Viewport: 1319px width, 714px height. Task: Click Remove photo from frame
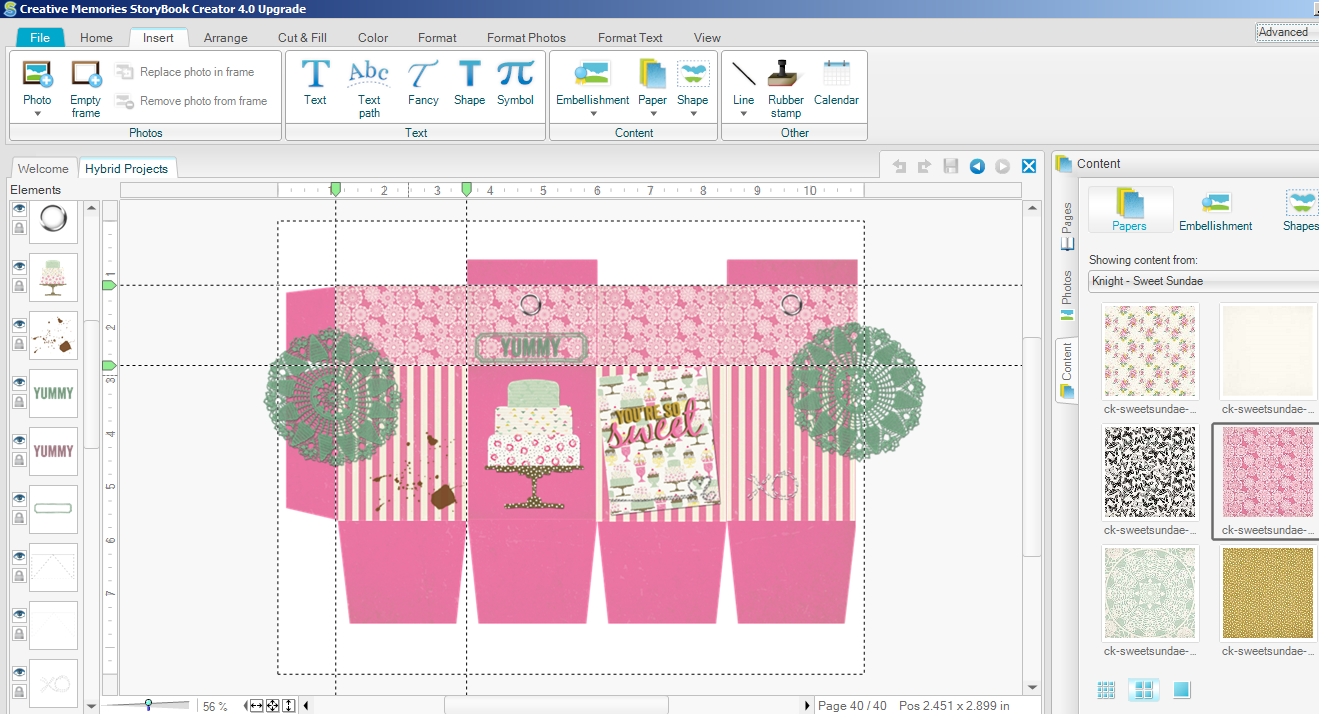coord(192,101)
